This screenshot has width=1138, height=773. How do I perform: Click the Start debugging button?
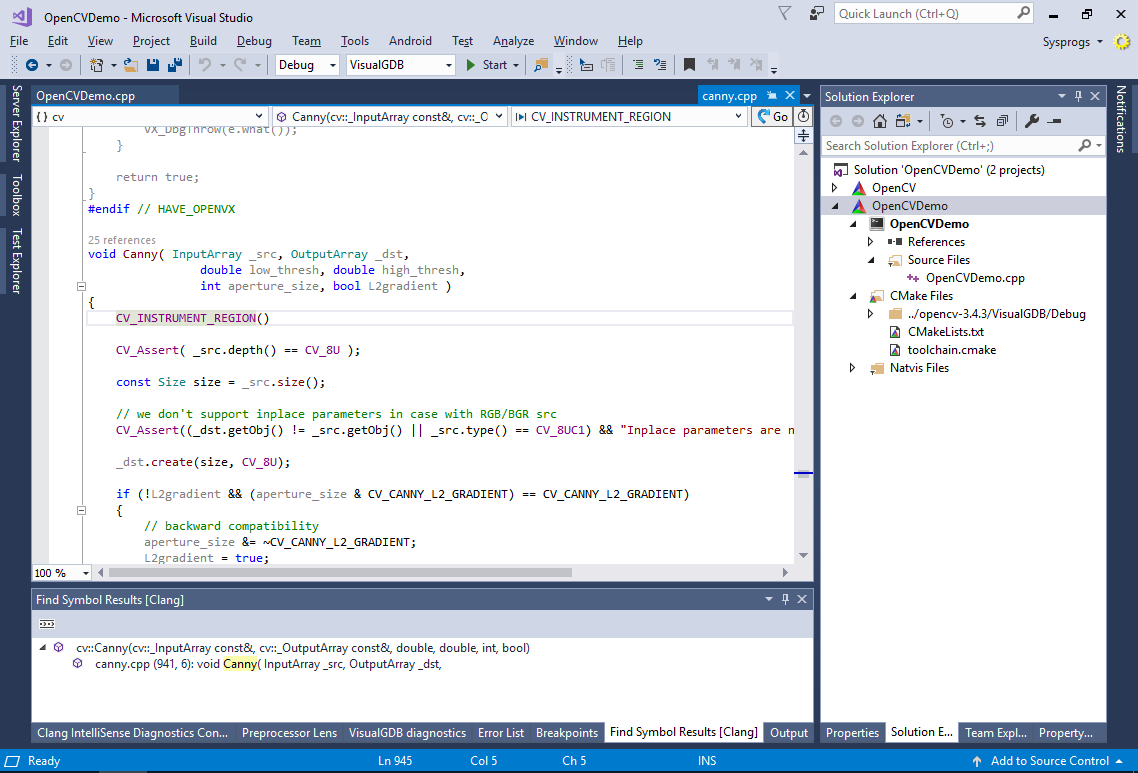click(486, 65)
